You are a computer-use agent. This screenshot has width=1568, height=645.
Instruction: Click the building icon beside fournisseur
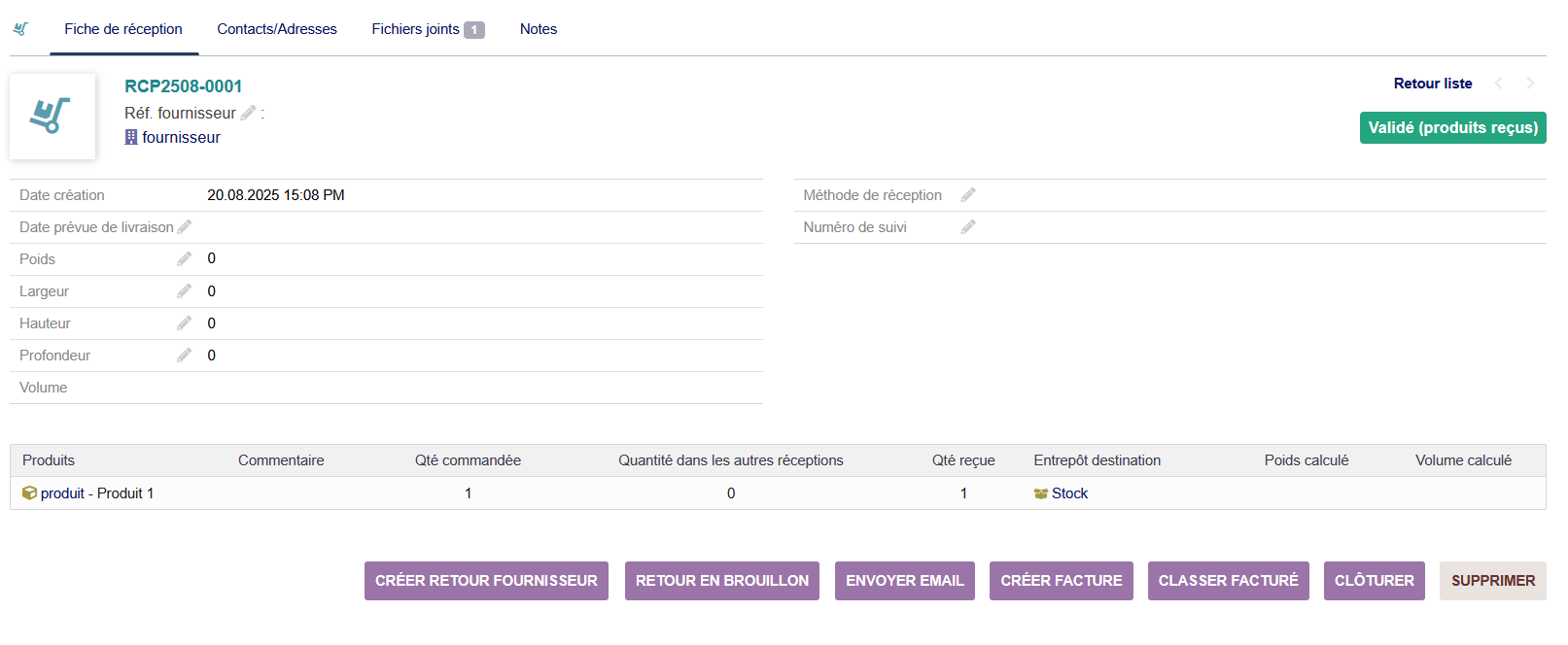pos(131,137)
